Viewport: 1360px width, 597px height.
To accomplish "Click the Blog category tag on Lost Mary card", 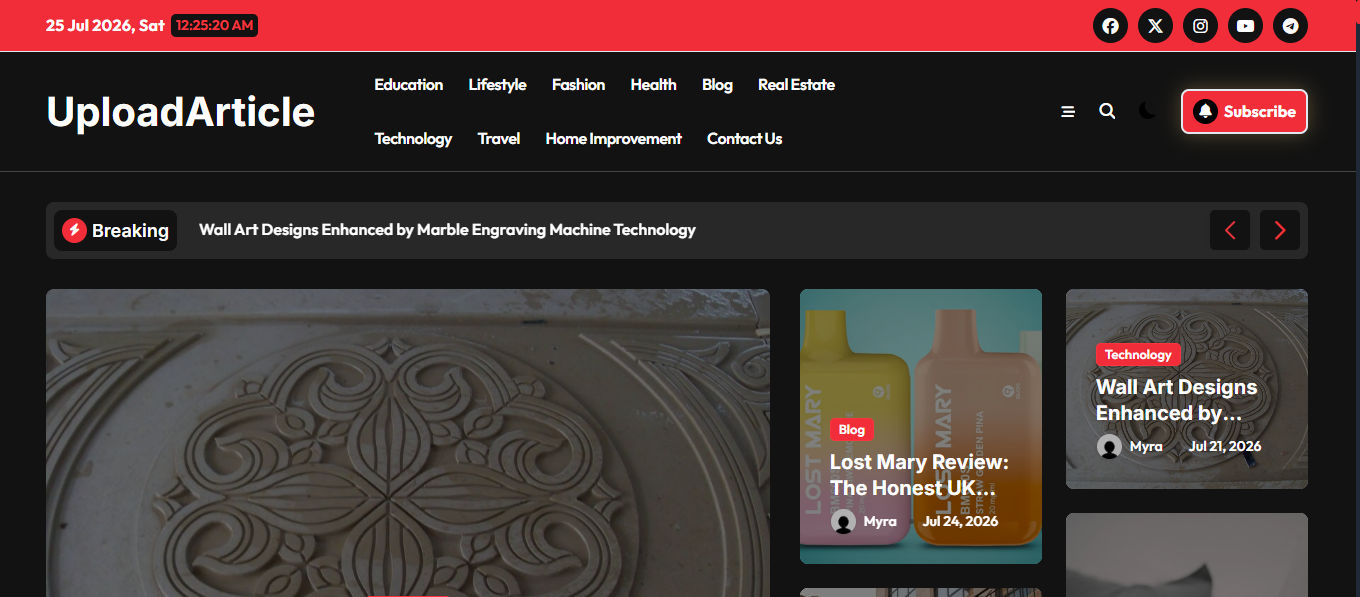I will 851,430.
